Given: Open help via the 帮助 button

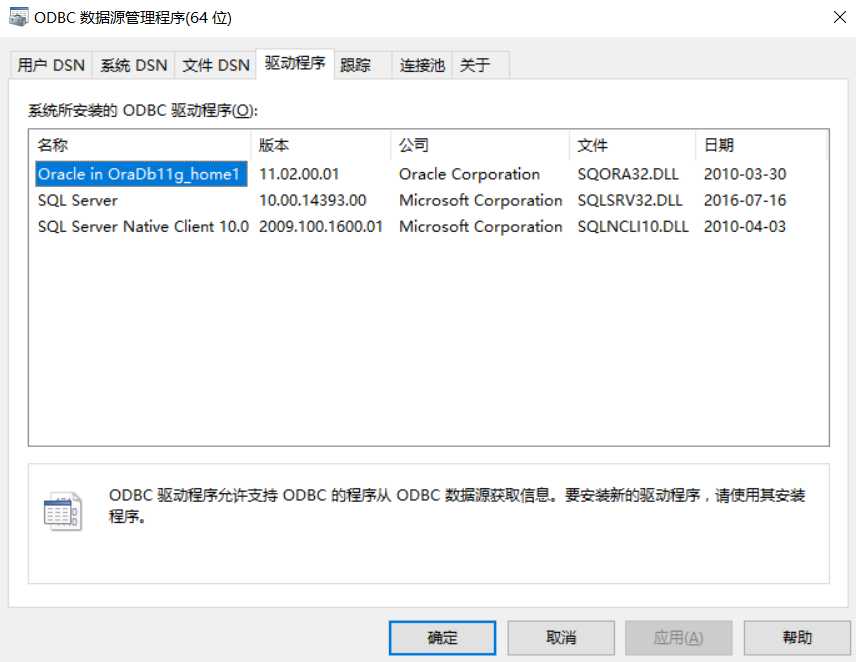Looking at the screenshot, I should [x=797, y=637].
